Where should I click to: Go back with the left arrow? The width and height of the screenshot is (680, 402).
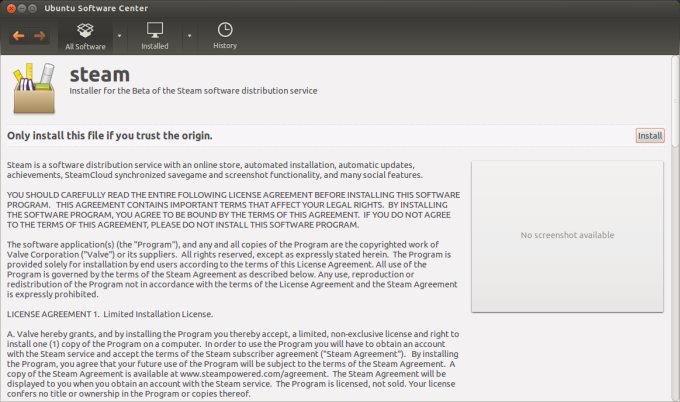18,36
